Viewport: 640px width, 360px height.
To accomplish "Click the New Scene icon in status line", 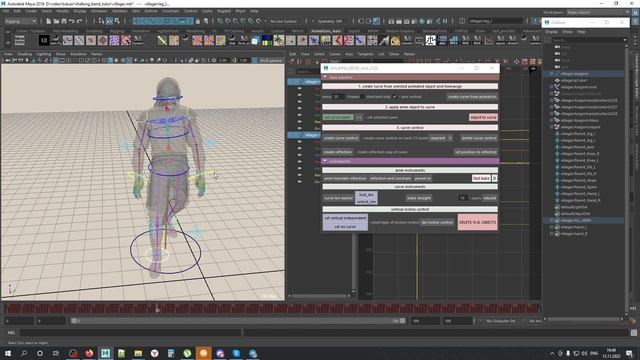I will point(48,21).
